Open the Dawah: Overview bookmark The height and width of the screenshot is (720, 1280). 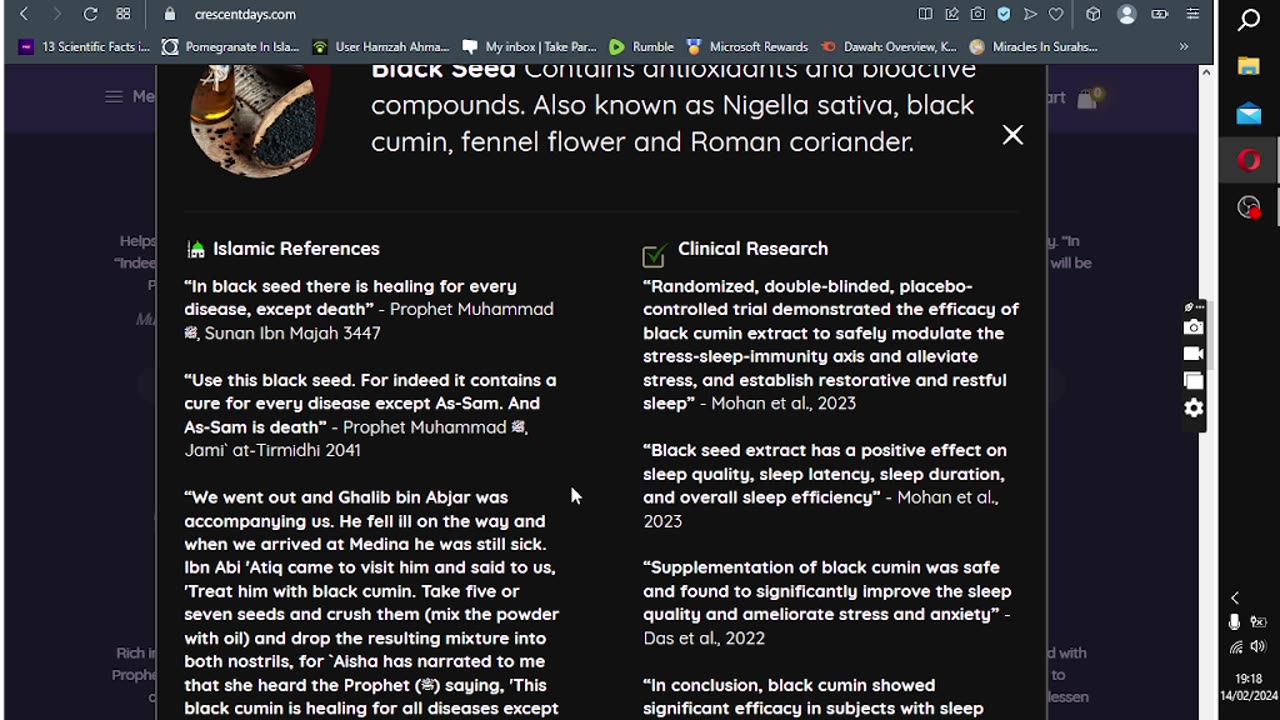coord(889,47)
